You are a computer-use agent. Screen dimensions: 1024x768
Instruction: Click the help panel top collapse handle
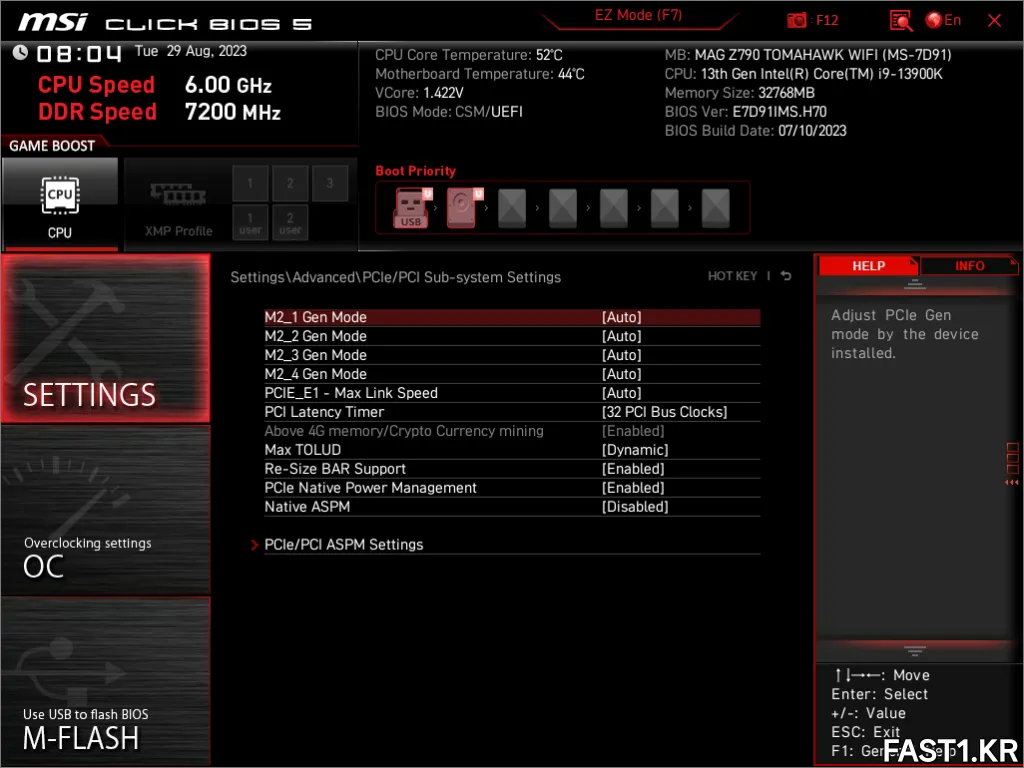click(x=914, y=283)
